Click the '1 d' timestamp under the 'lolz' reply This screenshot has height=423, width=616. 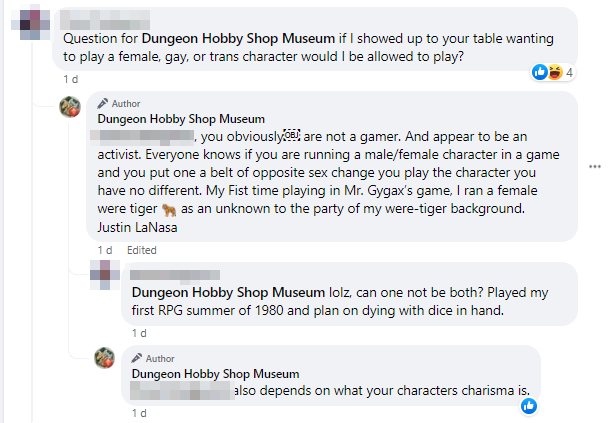click(140, 333)
